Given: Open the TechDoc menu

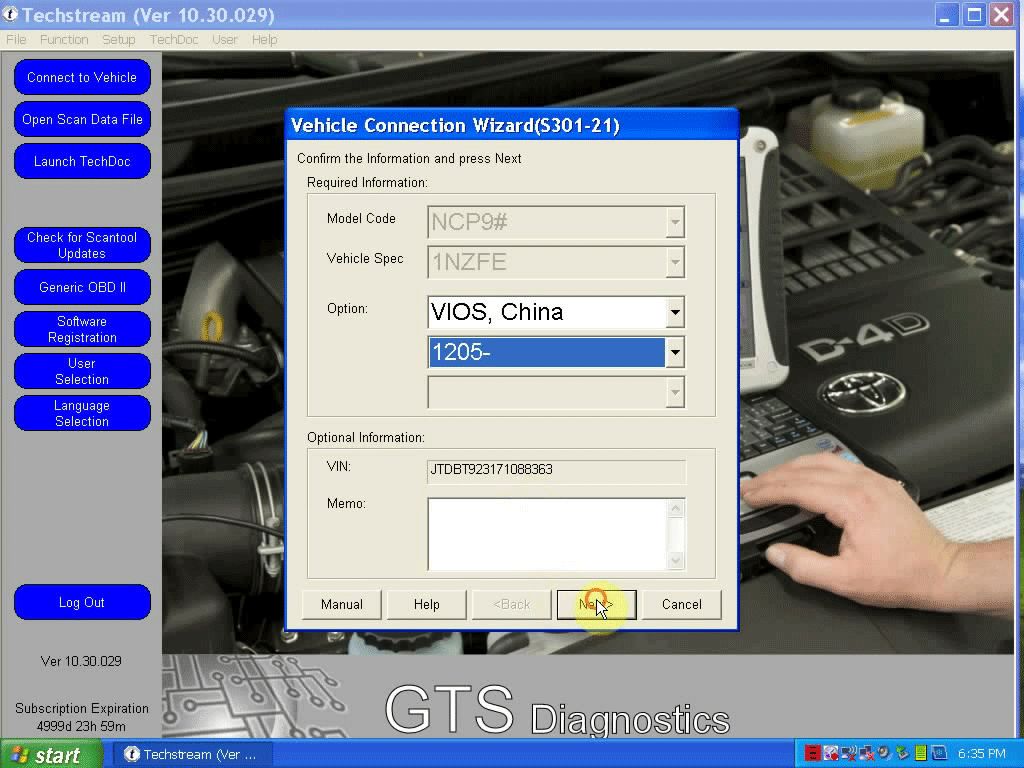Looking at the screenshot, I should [174, 40].
